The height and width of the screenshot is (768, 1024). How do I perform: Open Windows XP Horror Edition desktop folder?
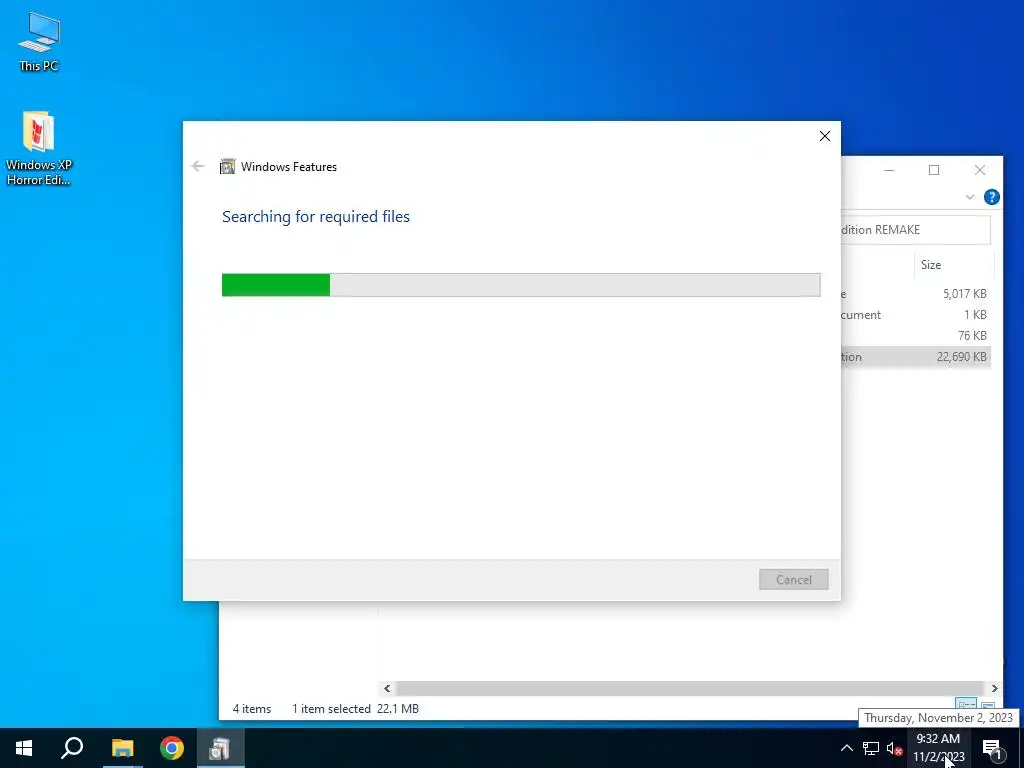click(x=39, y=148)
